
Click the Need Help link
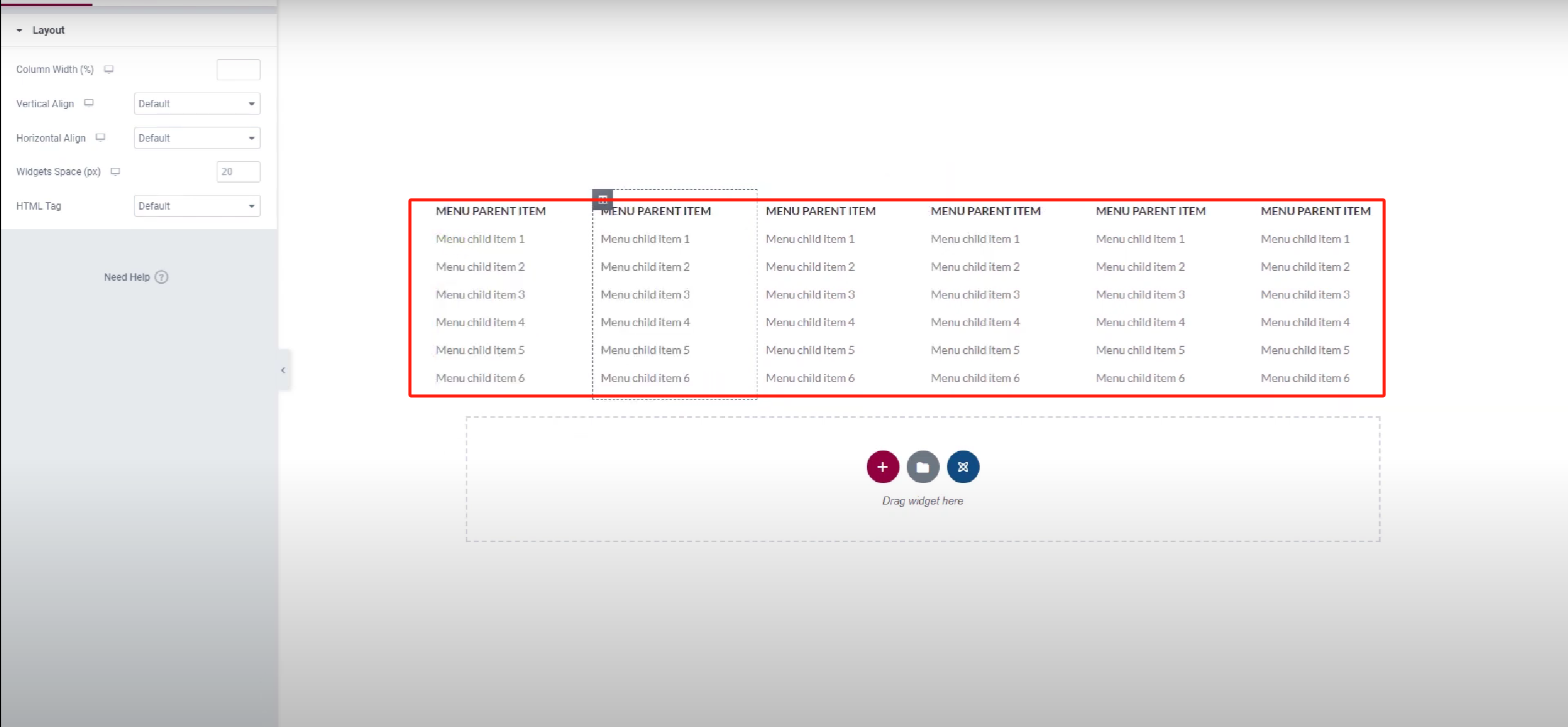(x=127, y=277)
